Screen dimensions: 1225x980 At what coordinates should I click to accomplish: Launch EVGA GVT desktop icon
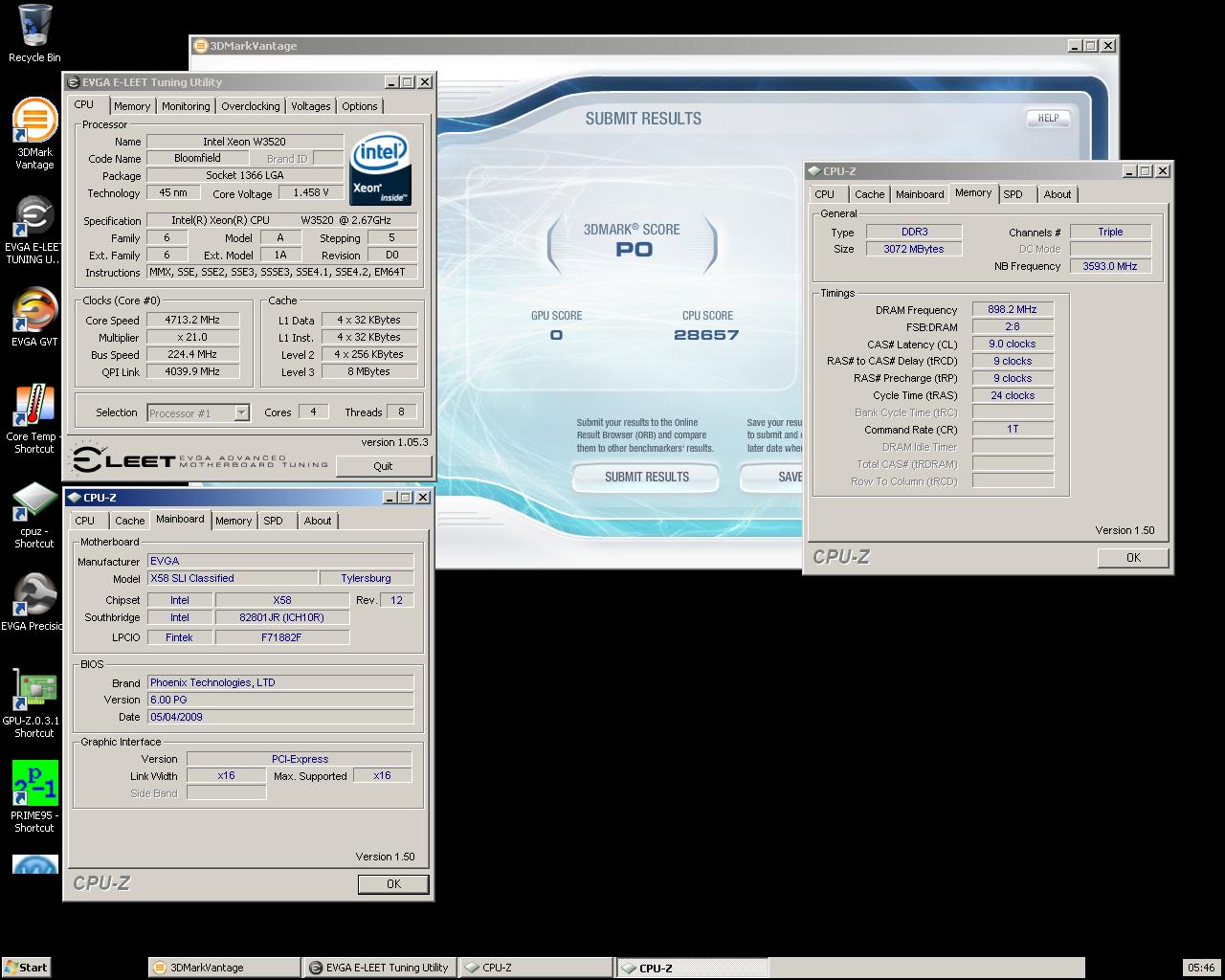[34, 319]
